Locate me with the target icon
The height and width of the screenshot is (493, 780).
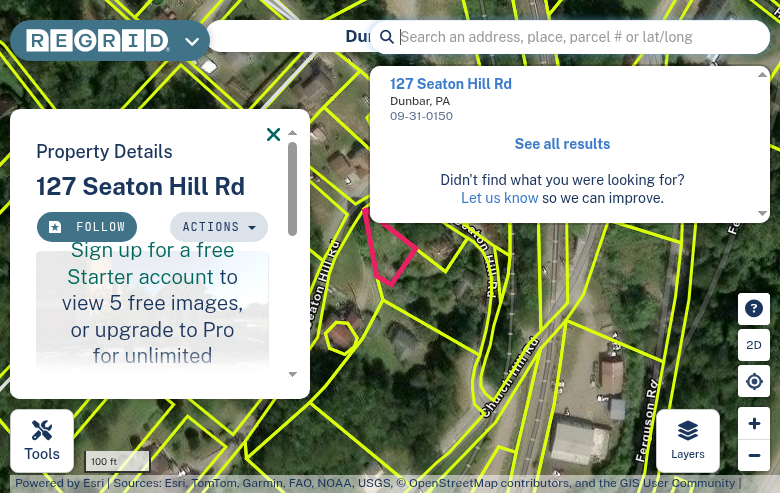[754, 381]
